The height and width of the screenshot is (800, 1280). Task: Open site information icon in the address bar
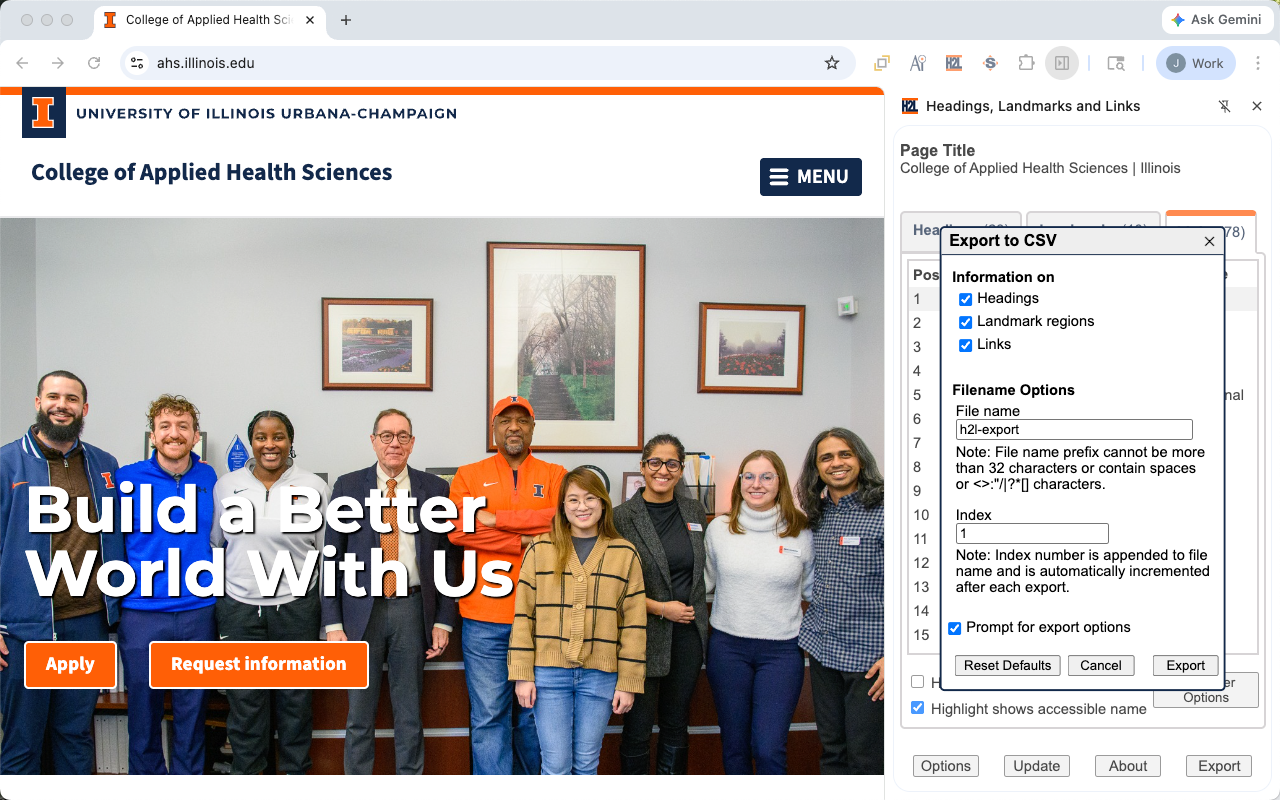(x=138, y=63)
